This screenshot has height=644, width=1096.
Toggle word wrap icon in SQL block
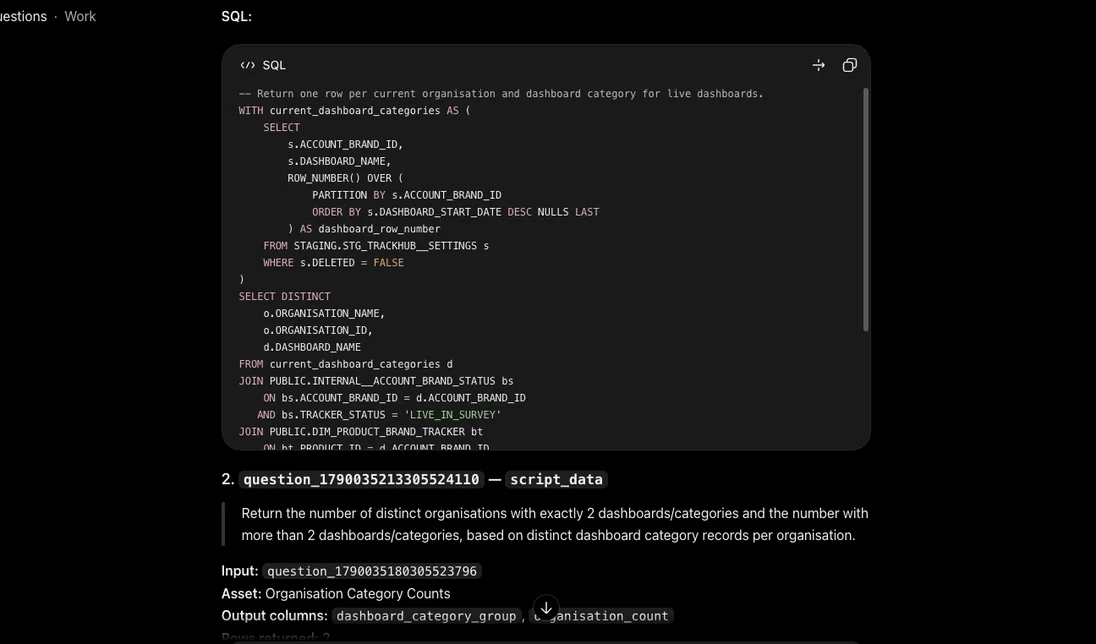click(819, 65)
